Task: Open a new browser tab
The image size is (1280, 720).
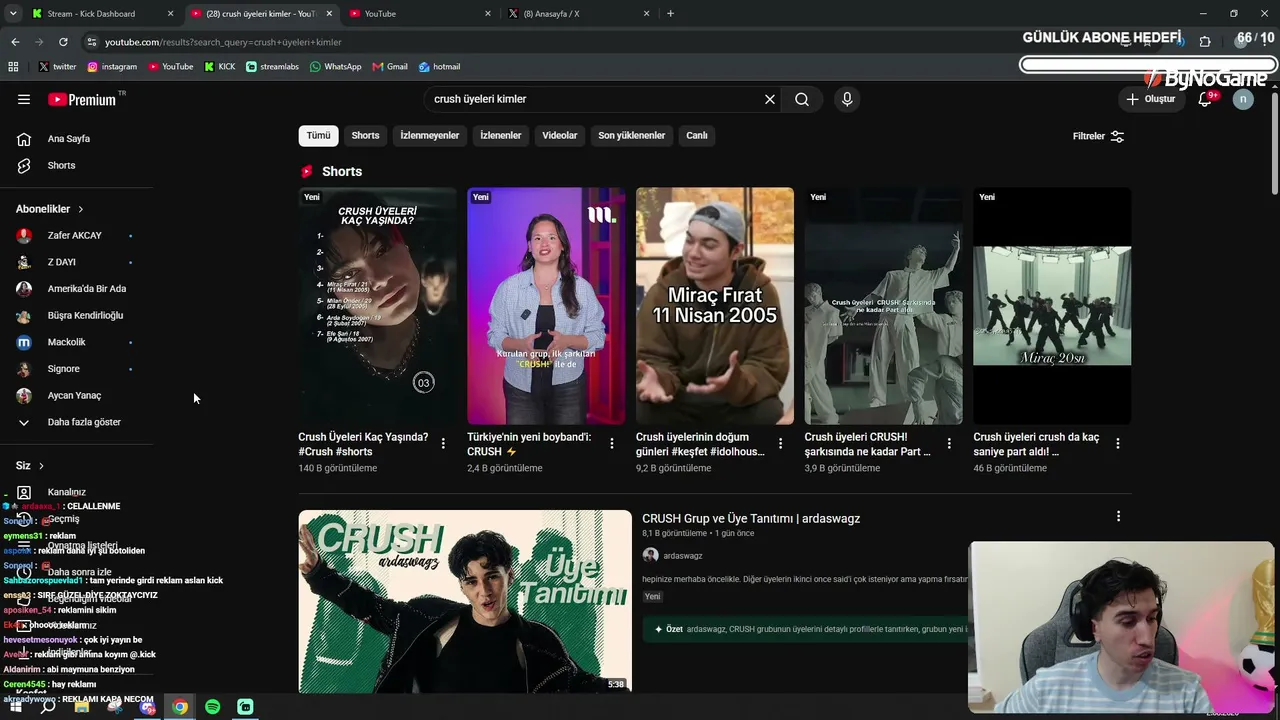Action: pos(670,14)
